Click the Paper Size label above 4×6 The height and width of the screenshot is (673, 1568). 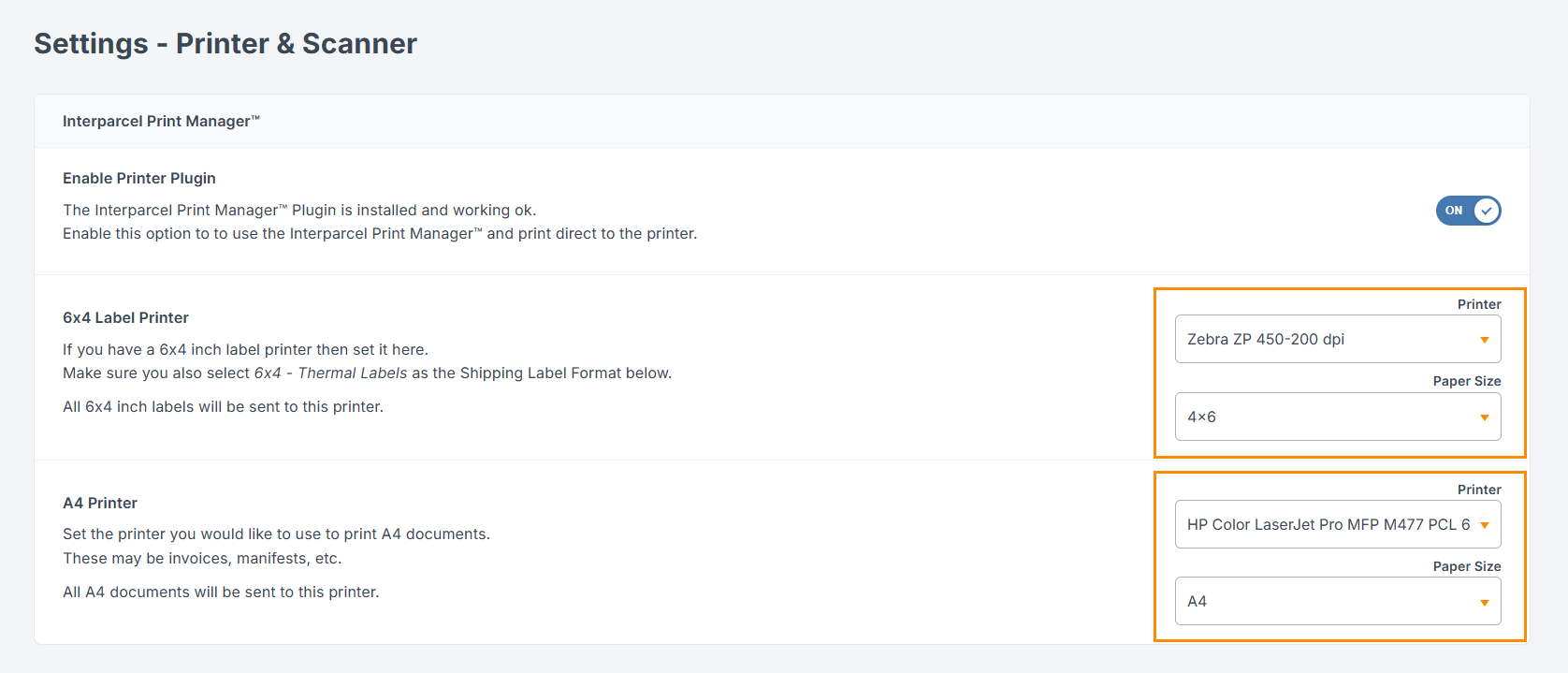pyautogui.click(x=1466, y=381)
